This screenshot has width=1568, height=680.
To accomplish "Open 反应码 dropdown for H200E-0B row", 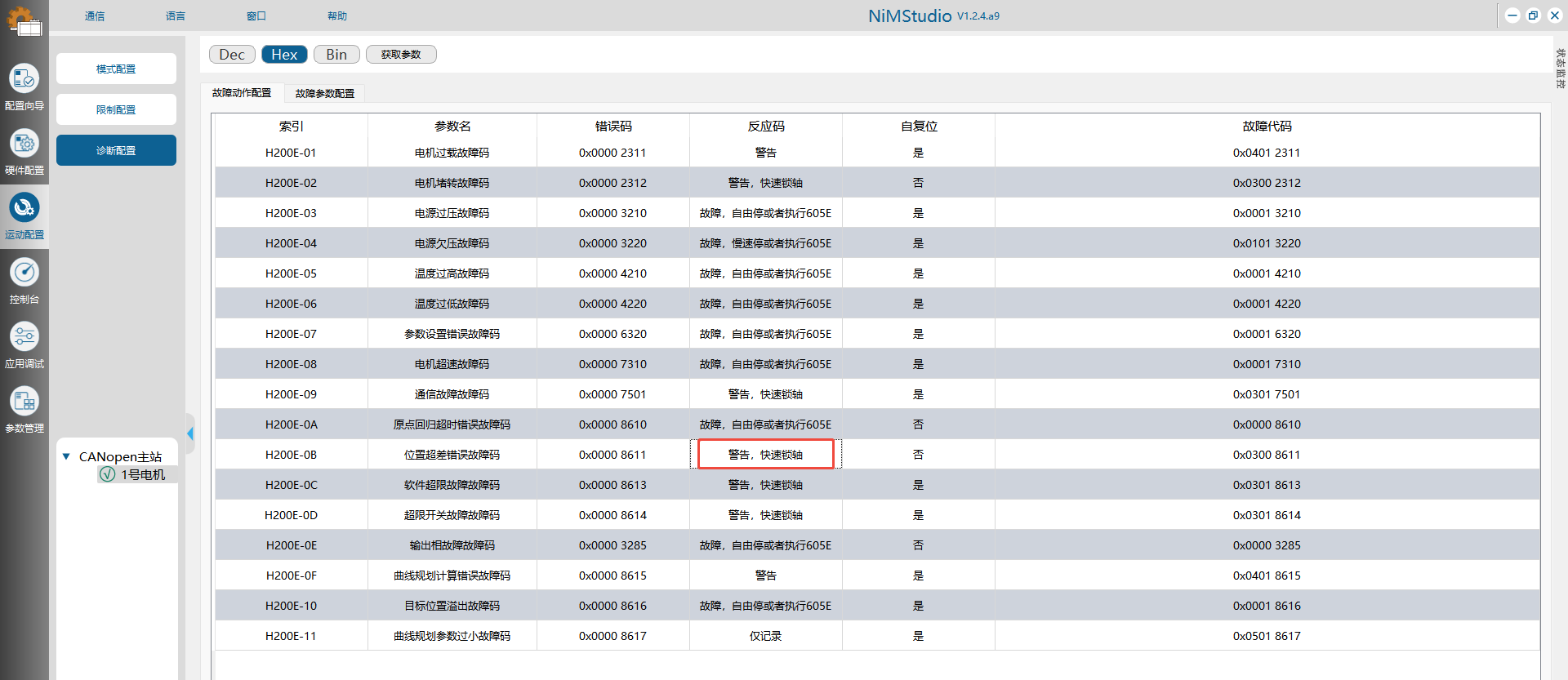I will pos(766,455).
